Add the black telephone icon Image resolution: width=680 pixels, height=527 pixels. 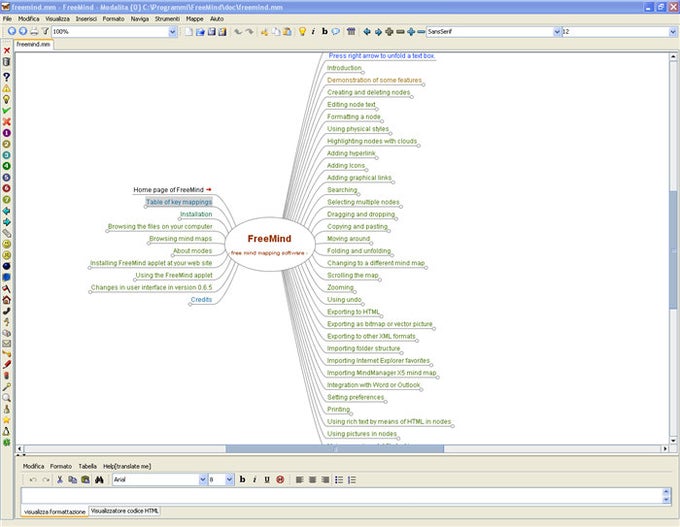click(x=7, y=311)
